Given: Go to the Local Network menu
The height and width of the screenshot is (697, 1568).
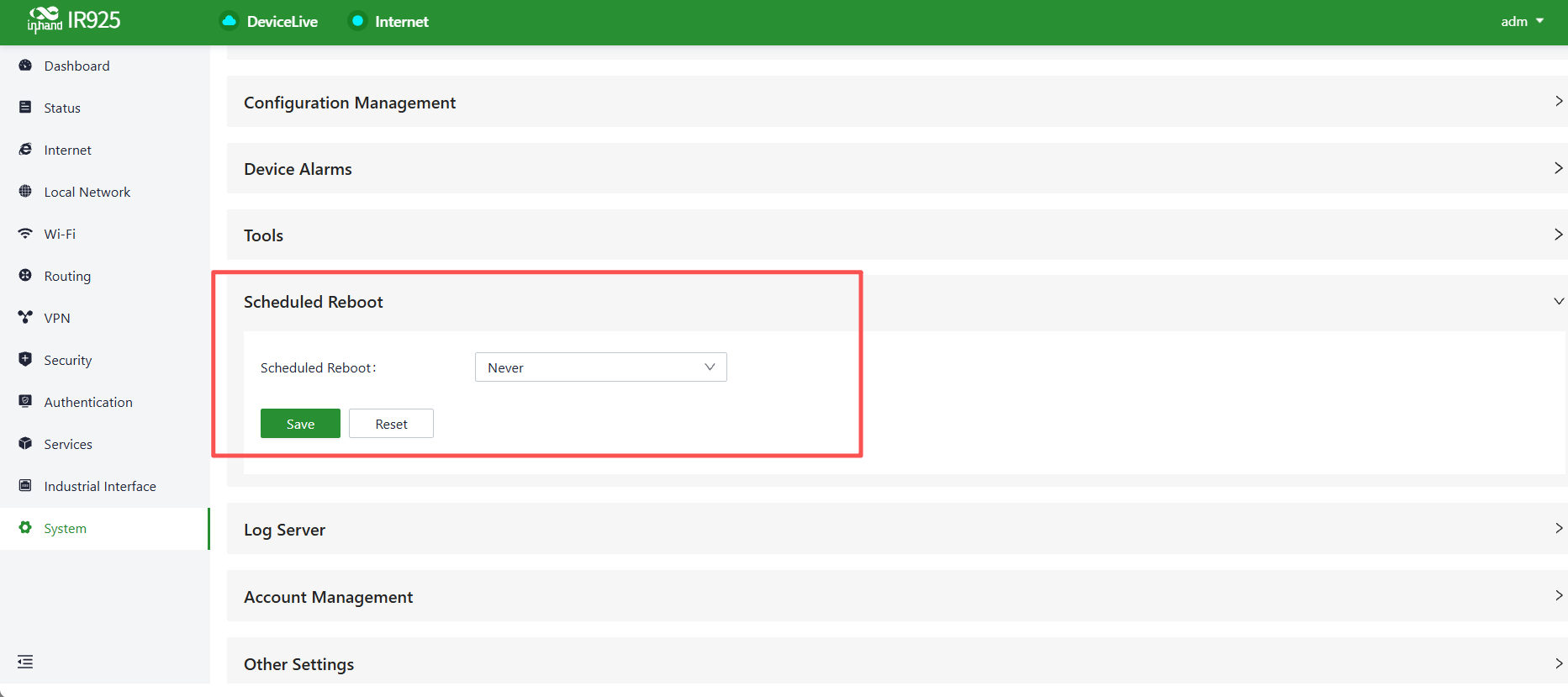Looking at the screenshot, I should (x=105, y=192).
